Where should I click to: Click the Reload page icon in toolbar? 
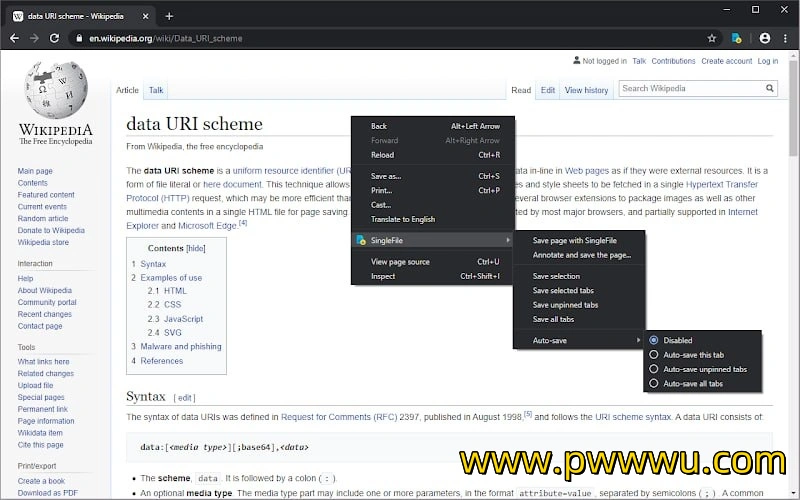pyautogui.click(x=54, y=38)
